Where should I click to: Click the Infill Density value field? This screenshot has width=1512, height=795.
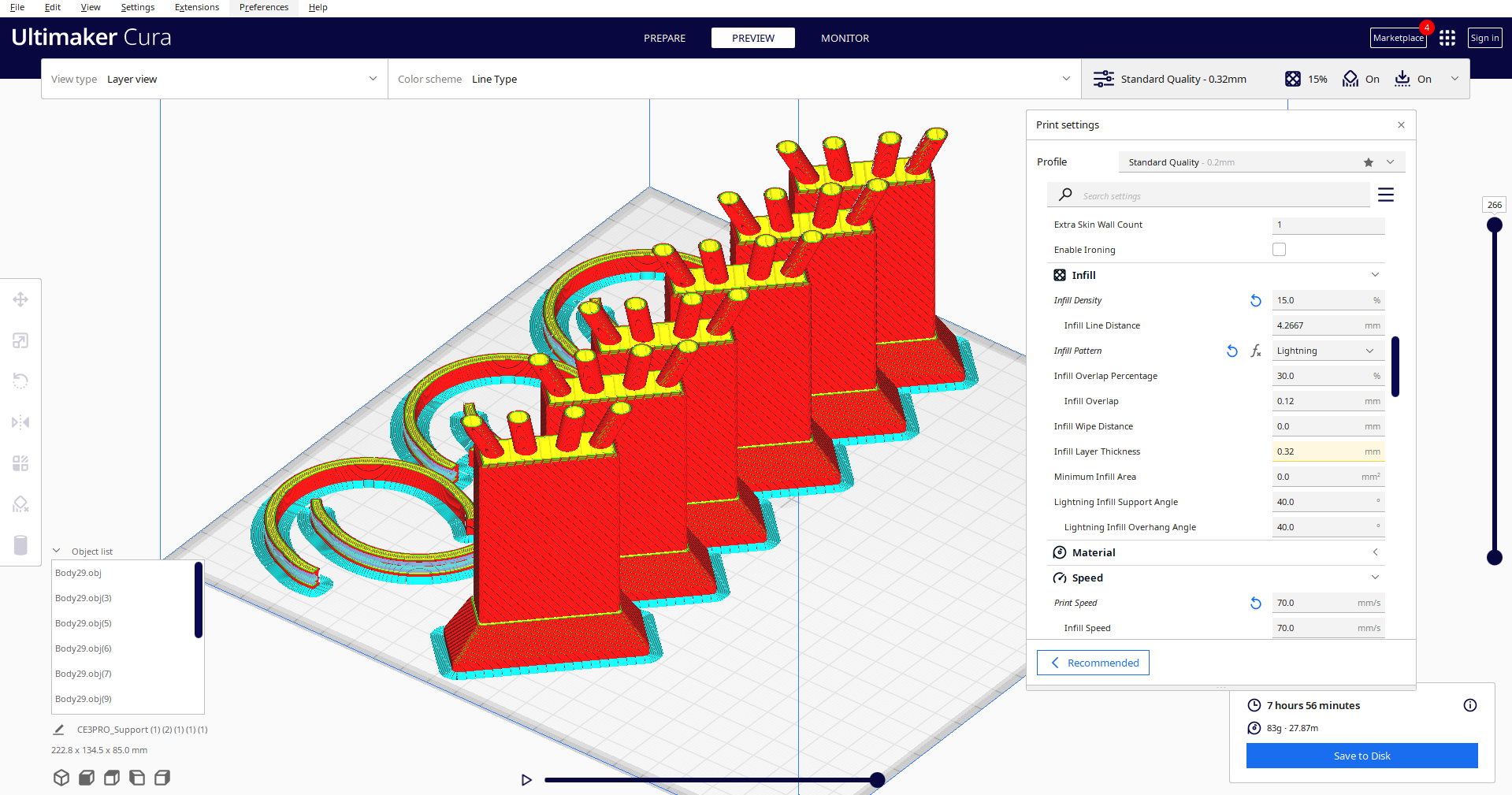pyautogui.click(x=1328, y=300)
